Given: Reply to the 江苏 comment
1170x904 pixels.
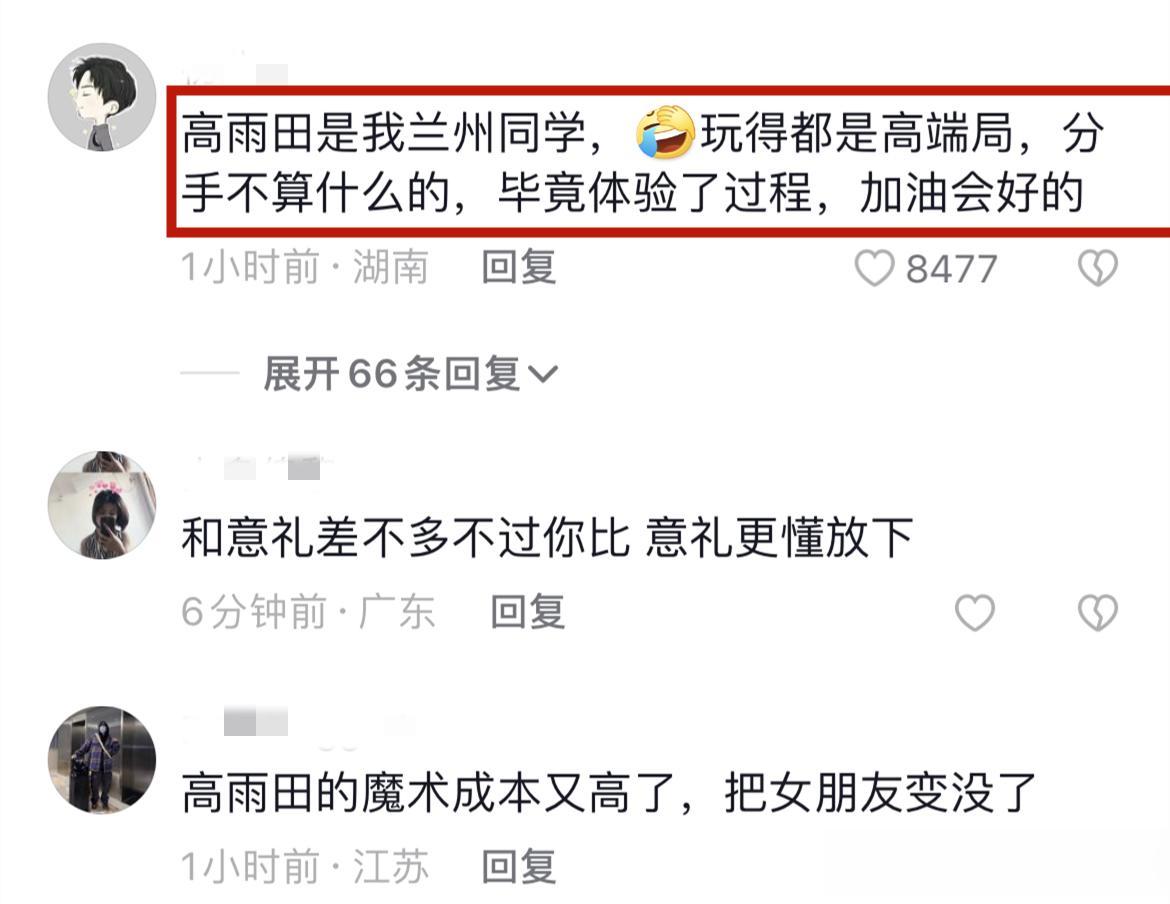Looking at the screenshot, I should point(519,867).
